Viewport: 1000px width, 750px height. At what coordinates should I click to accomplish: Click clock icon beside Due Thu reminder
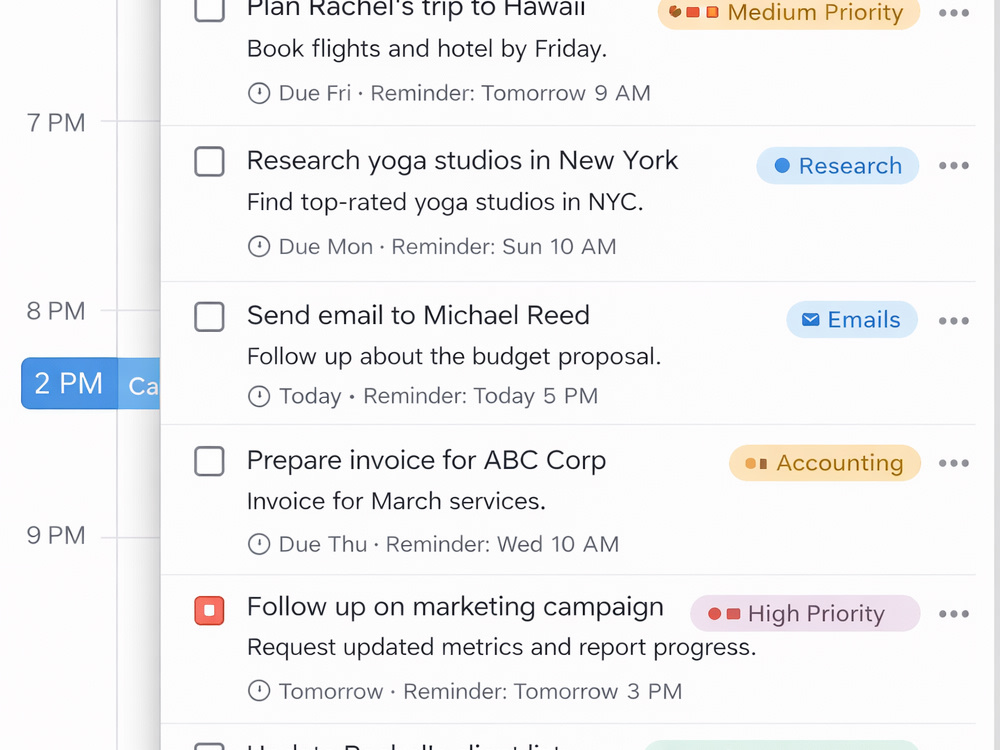(259, 544)
